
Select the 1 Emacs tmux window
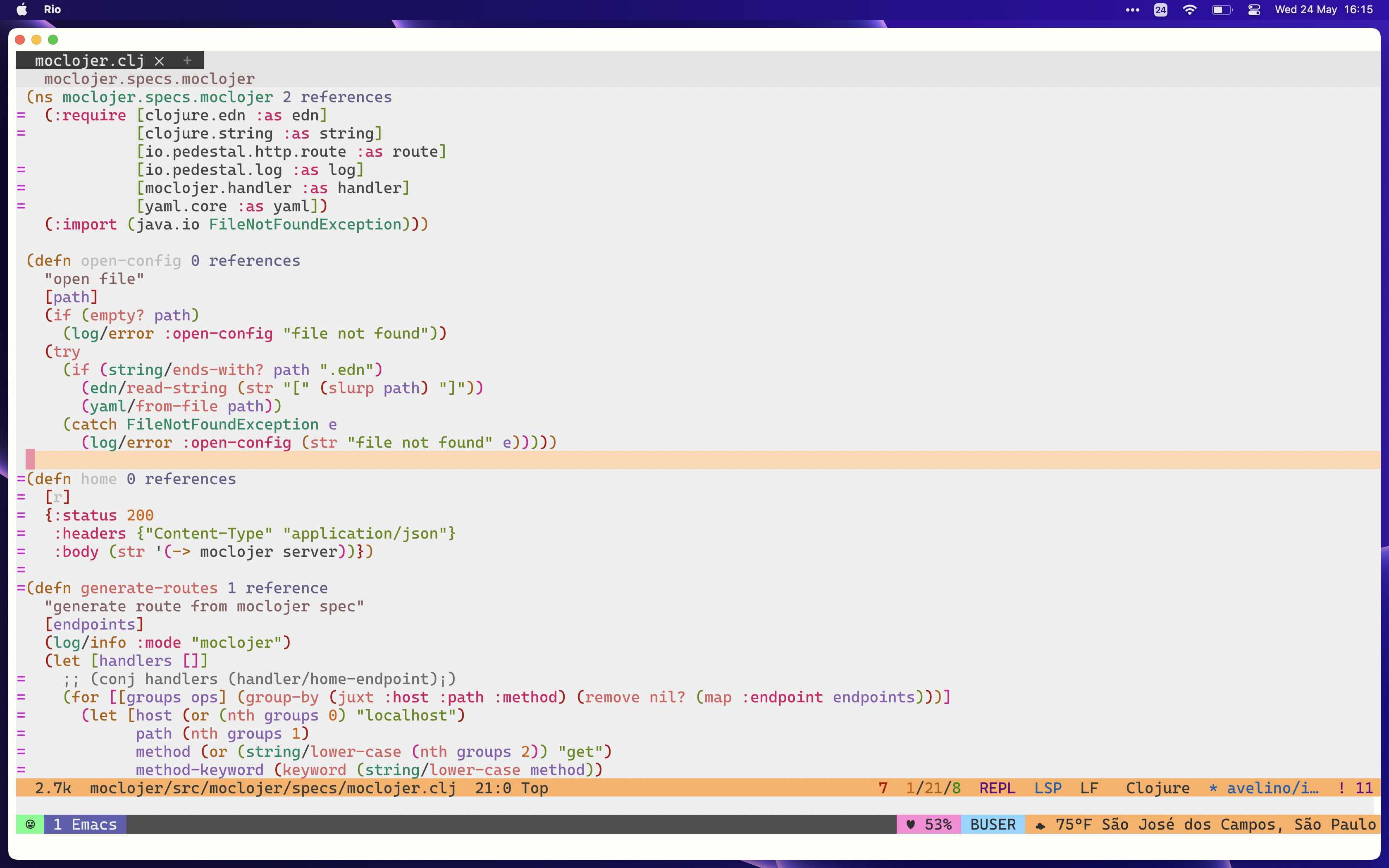point(85,824)
